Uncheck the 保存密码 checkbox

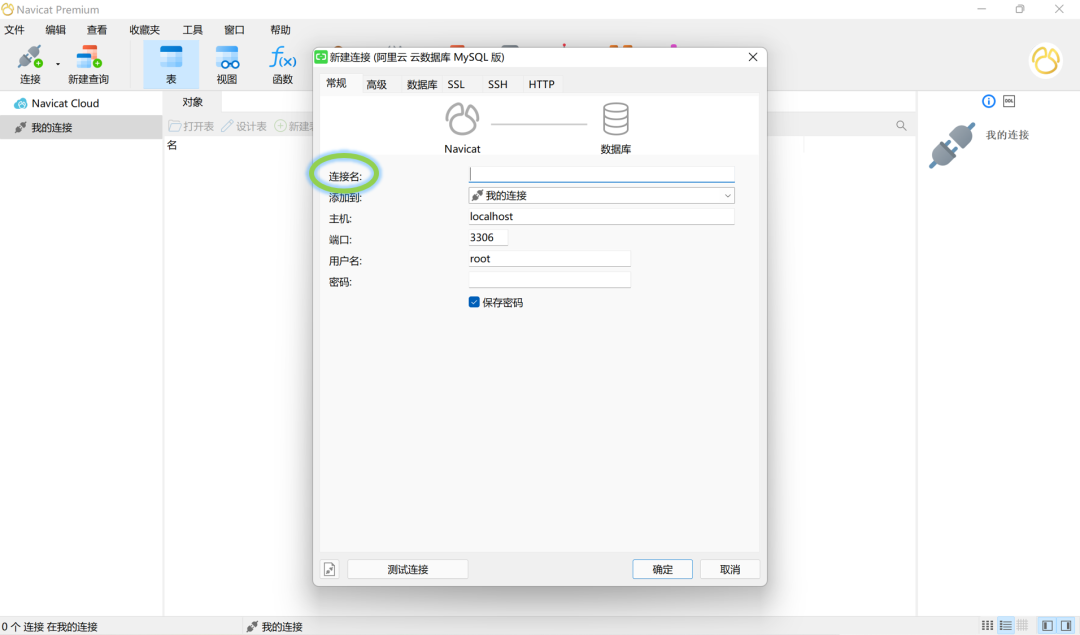click(474, 302)
